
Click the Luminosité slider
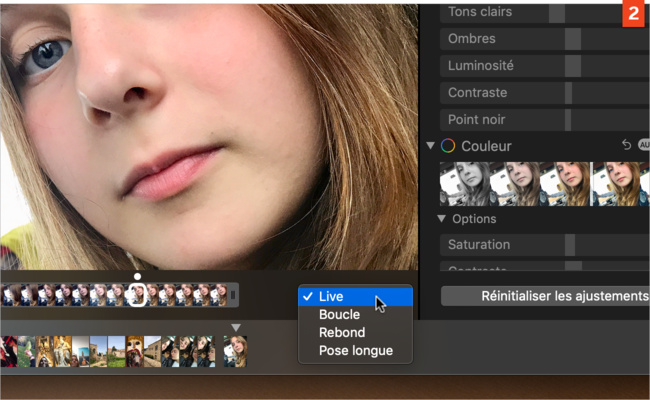(x=545, y=66)
